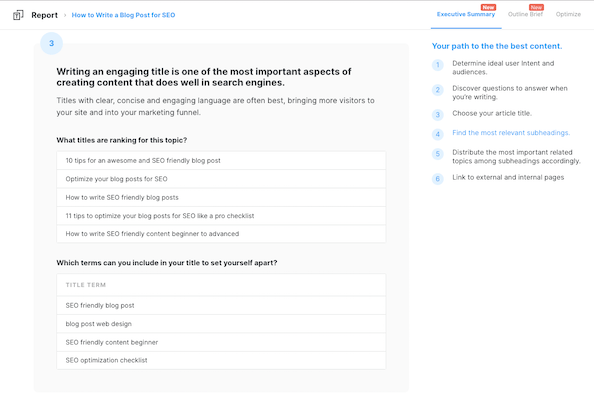Select step 1 circle in path list
This screenshot has width=594, height=401.
click(x=438, y=65)
